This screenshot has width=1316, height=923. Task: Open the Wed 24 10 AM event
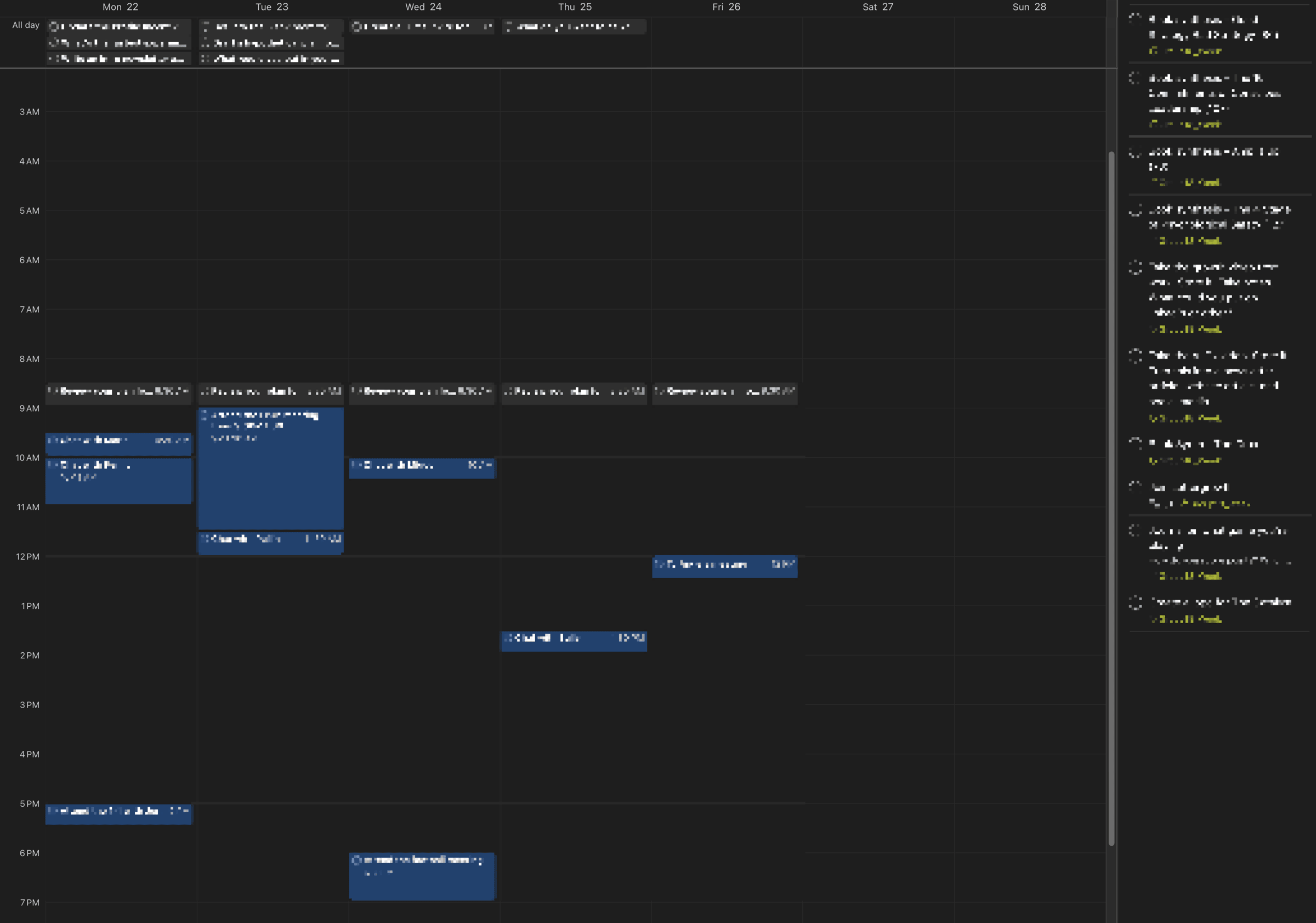(x=421, y=469)
